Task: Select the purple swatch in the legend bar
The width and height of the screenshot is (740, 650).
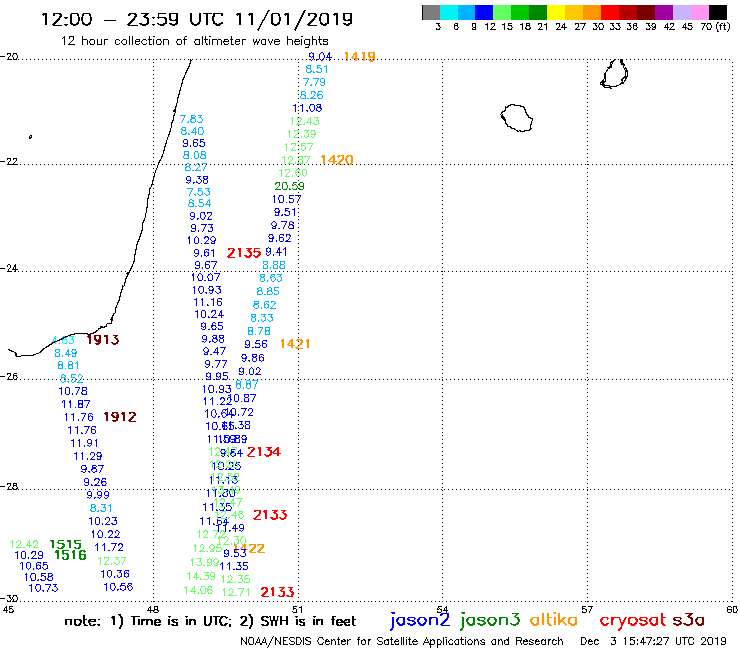Action: [x=664, y=12]
